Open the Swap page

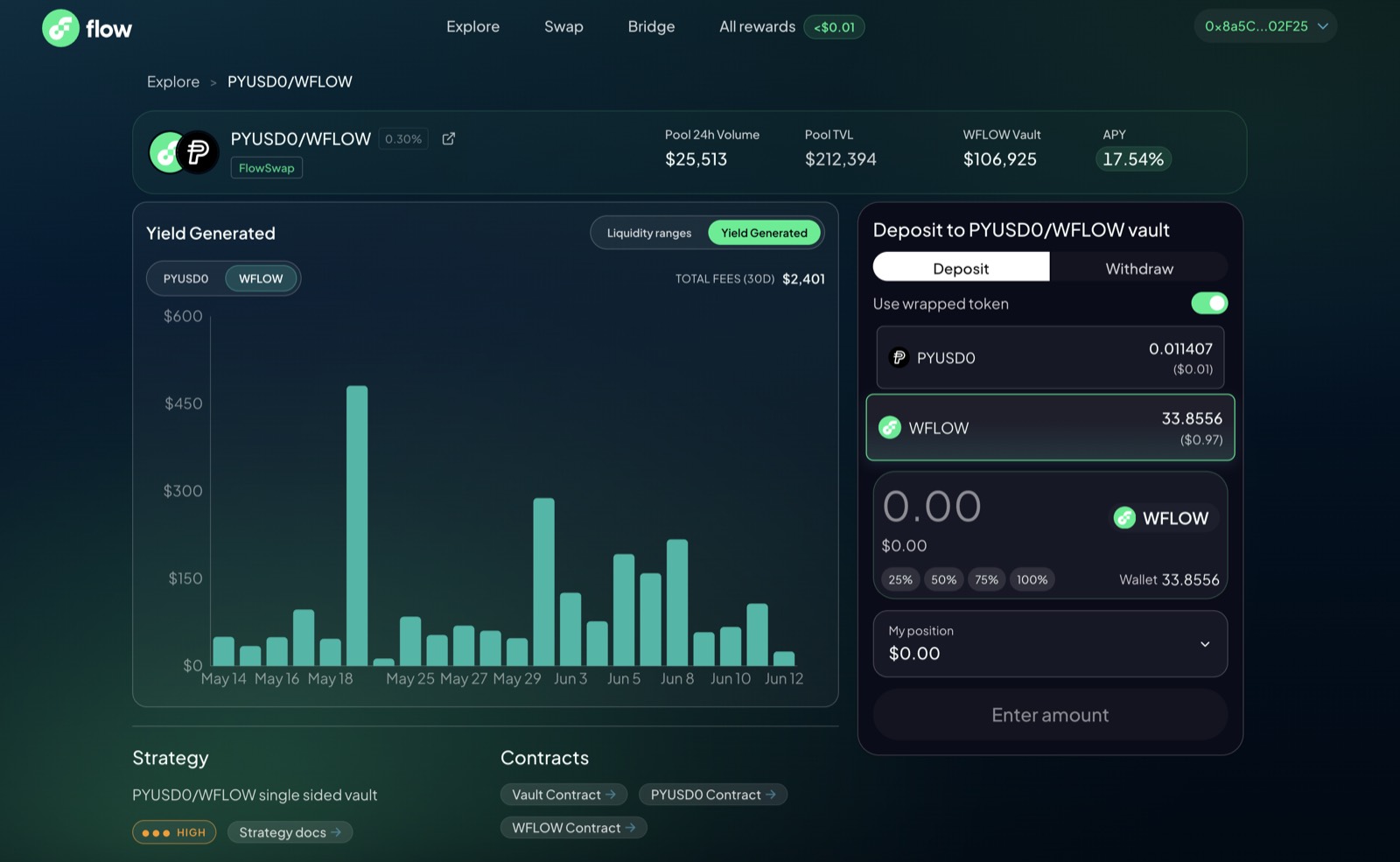click(563, 26)
